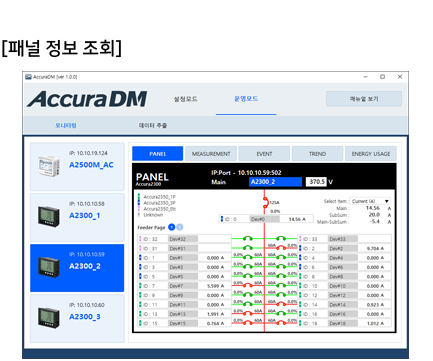
Task: Switch to 설정모드 mode
Action: tap(186, 99)
